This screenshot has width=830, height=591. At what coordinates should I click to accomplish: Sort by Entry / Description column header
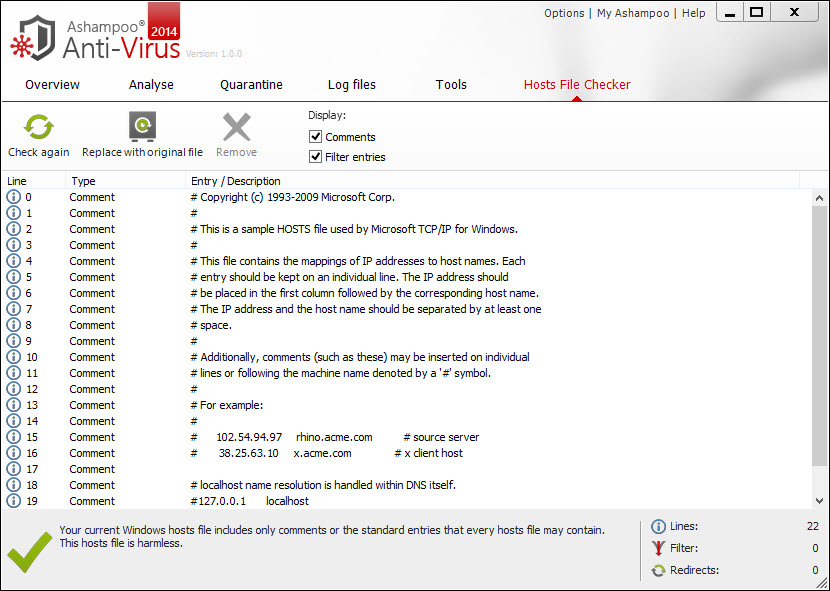492,181
